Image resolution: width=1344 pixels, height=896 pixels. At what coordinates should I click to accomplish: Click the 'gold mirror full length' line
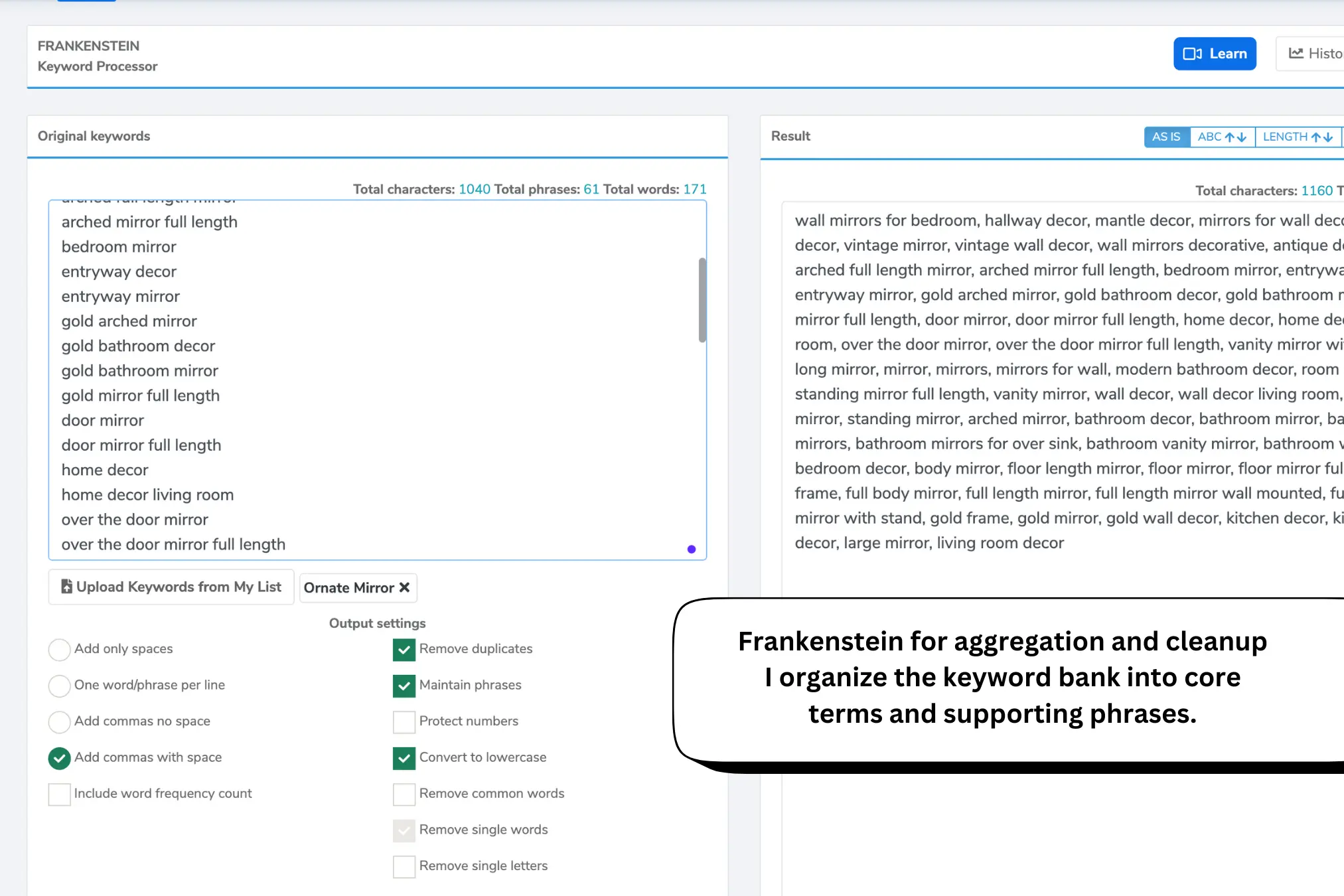[x=141, y=396]
